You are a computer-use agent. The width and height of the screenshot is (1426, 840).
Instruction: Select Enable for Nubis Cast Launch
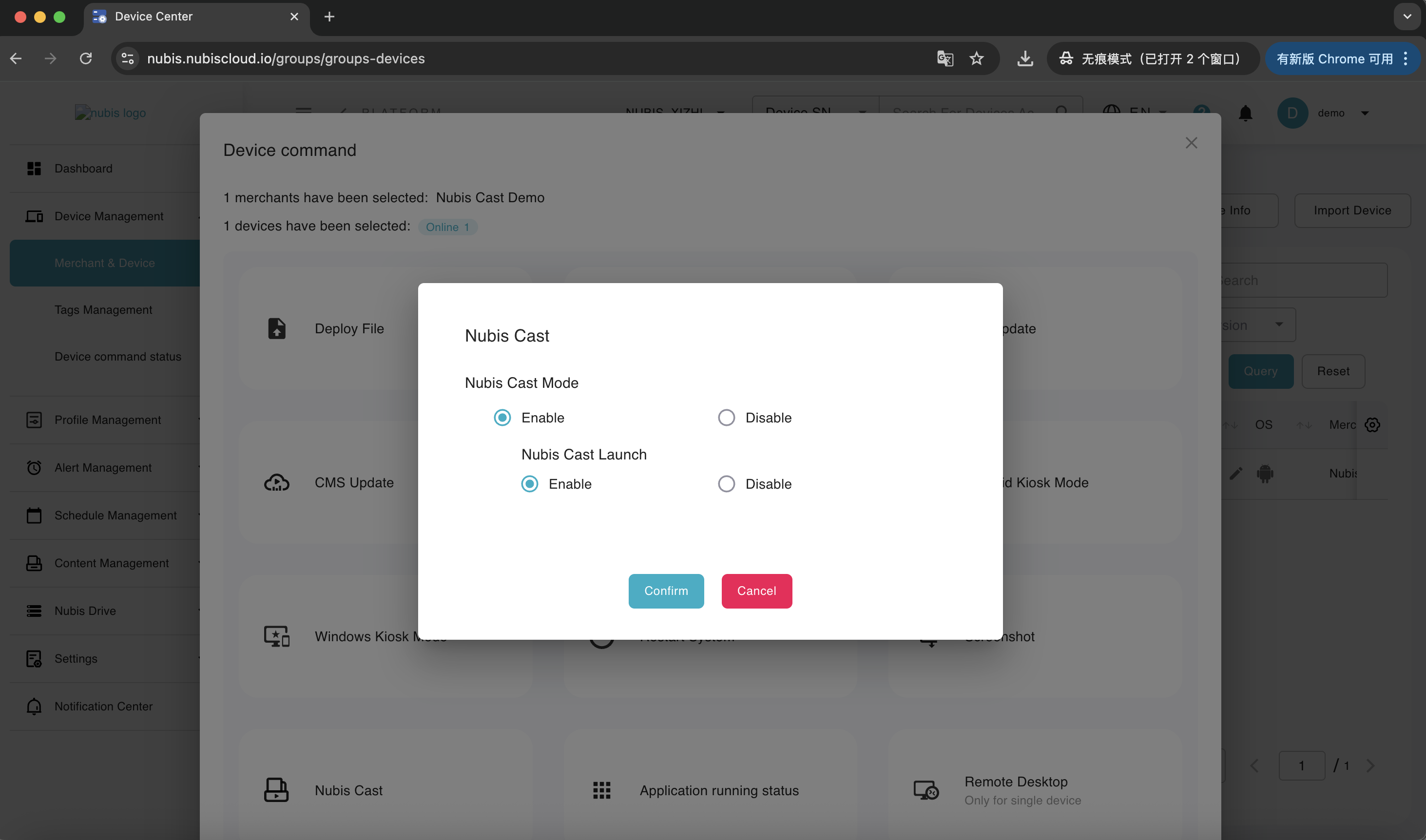(x=530, y=484)
